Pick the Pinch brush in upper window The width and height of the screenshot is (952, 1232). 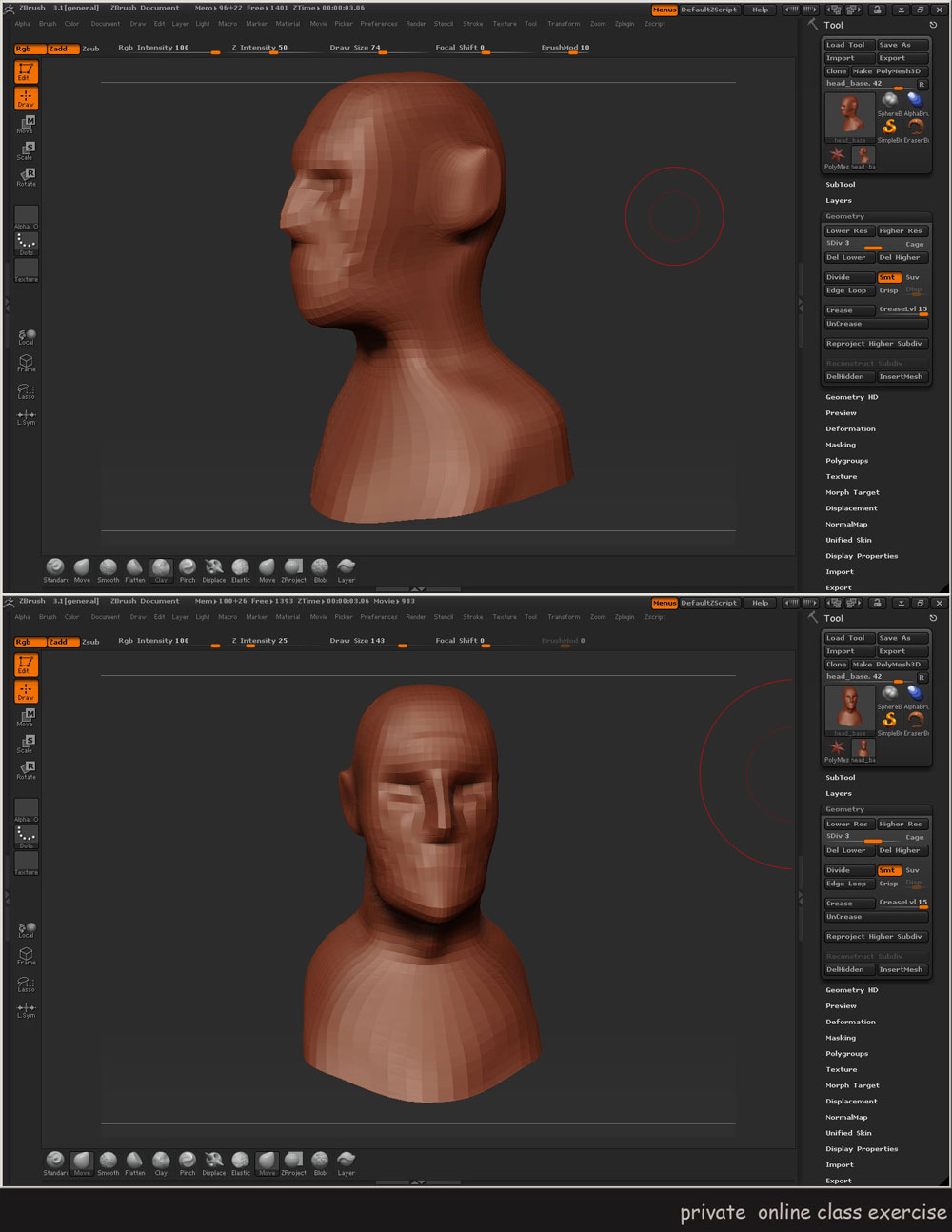188,567
